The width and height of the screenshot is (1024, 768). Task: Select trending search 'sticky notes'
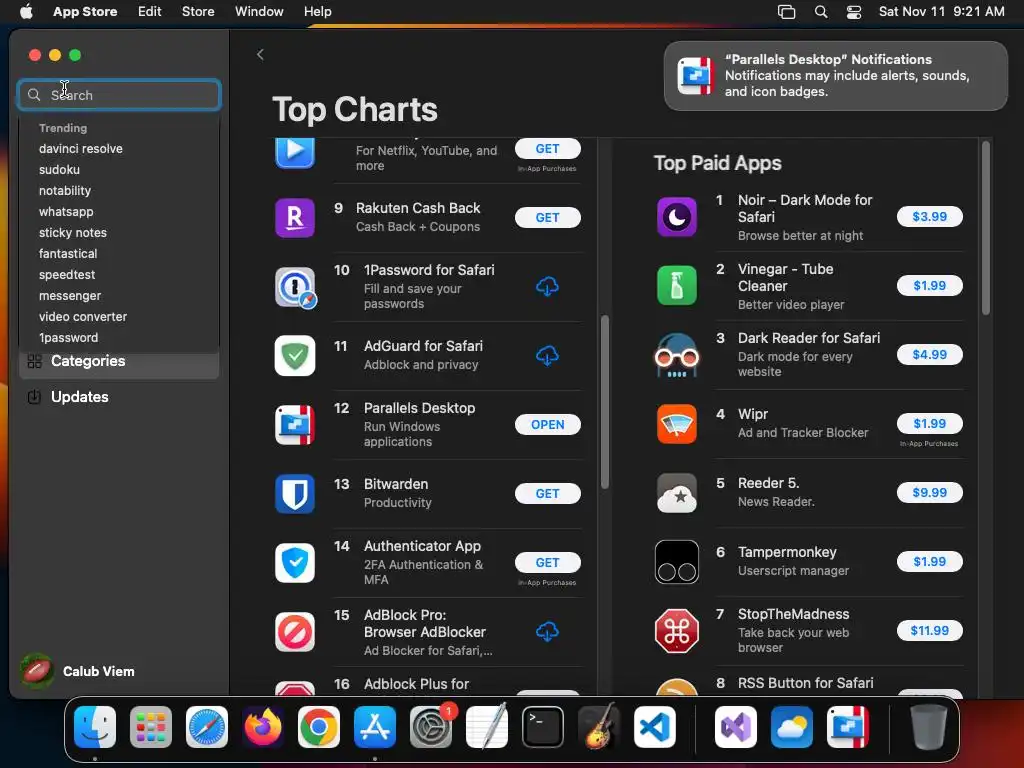[72, 232]
